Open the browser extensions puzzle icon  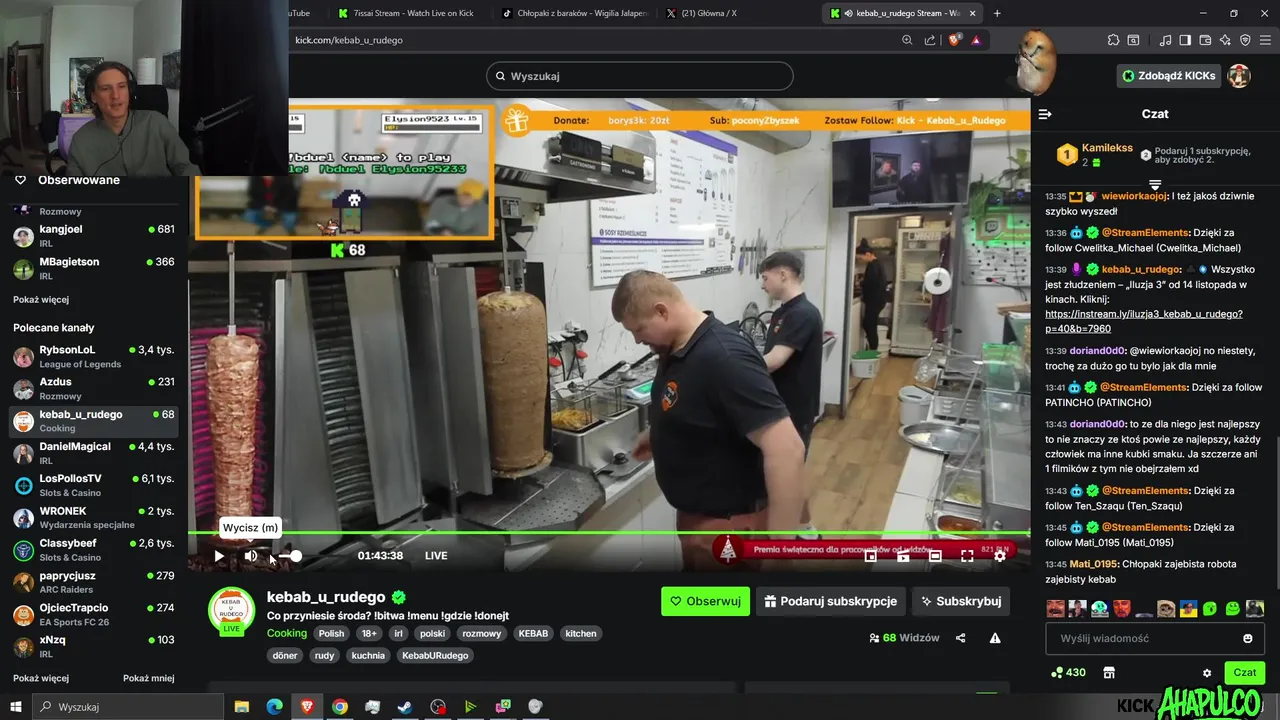1113,40
